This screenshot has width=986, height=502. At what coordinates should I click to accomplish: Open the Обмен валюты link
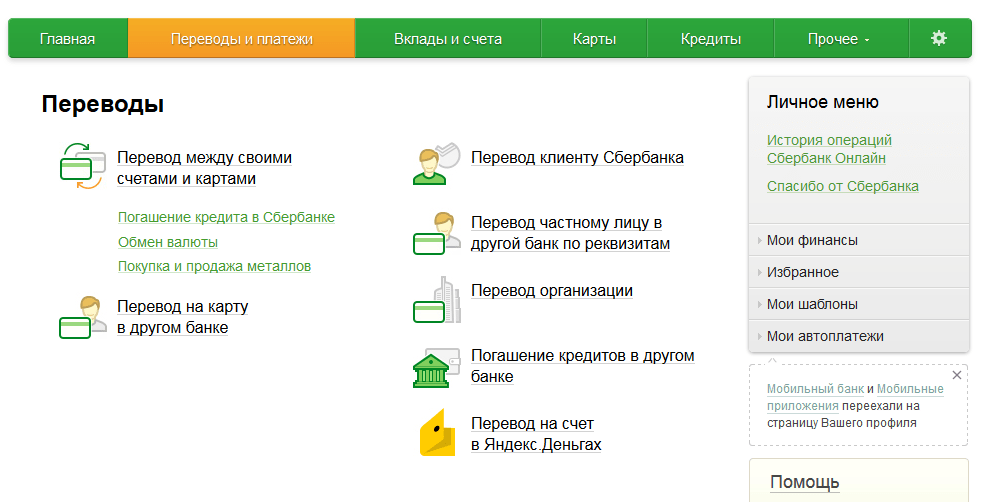[x=168, y=242]
